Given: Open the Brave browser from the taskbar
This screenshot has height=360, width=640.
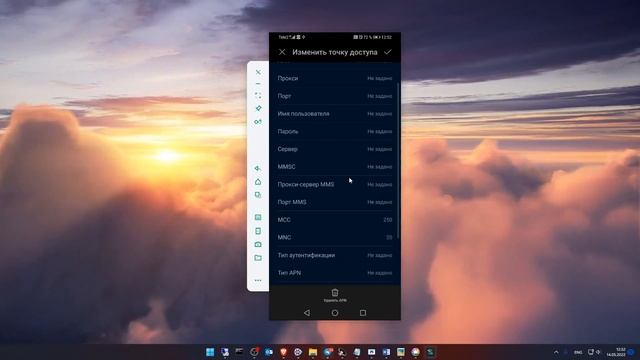Looking at the screenshot, I should (283, 352).
